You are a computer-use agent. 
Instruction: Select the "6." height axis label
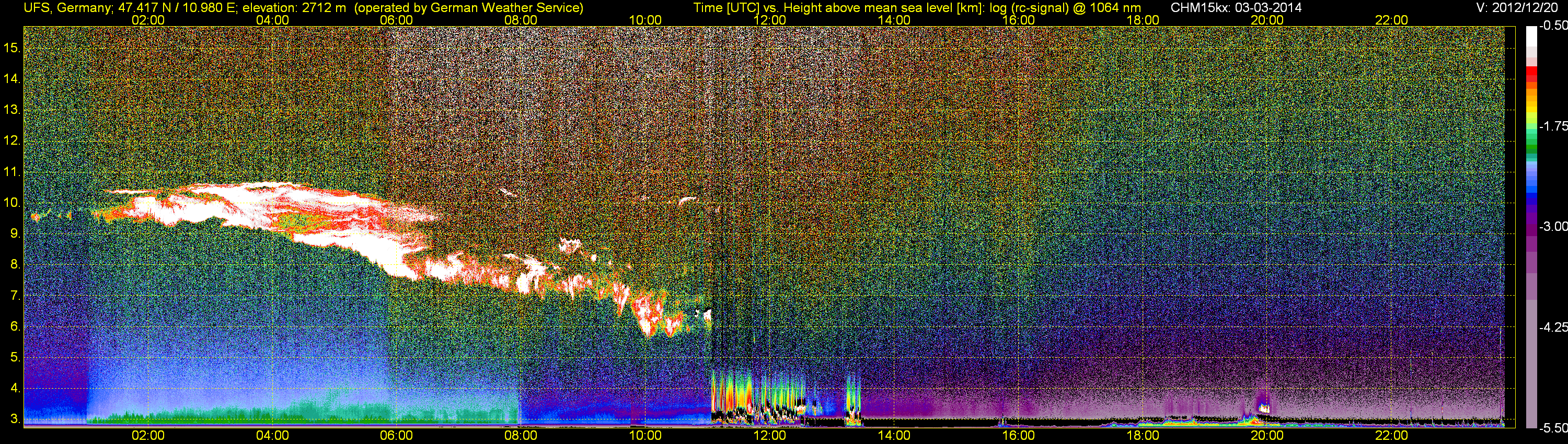tap(16, 326)
